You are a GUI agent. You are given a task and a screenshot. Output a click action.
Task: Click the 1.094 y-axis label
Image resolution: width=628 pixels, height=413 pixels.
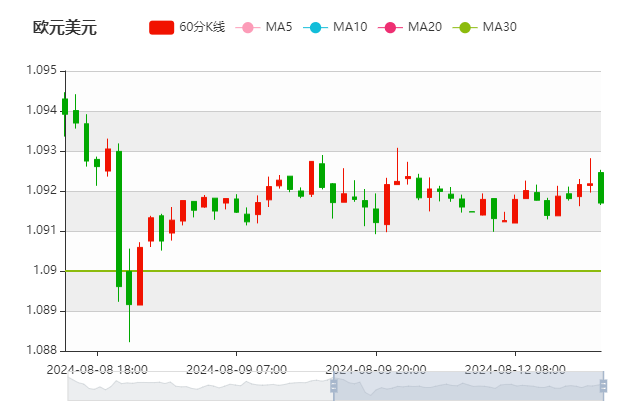click(x=42, y=110)
